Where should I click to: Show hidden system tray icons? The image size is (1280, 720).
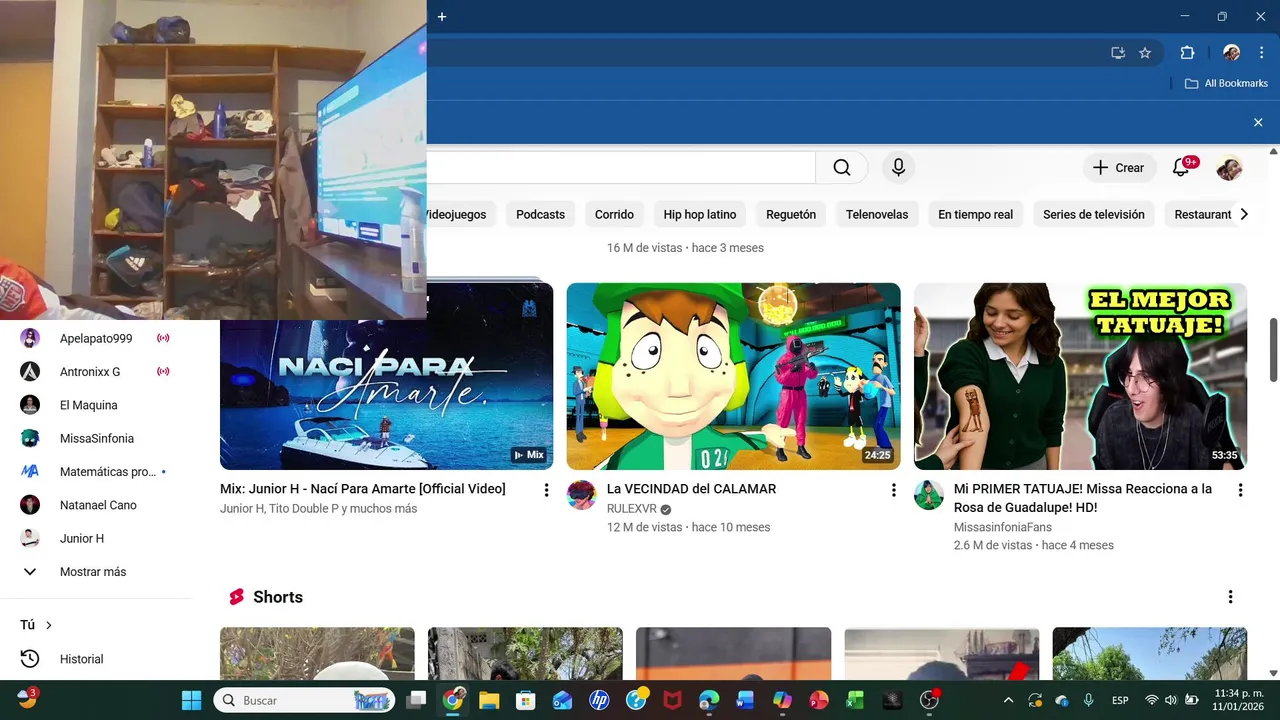point(1008,700)
